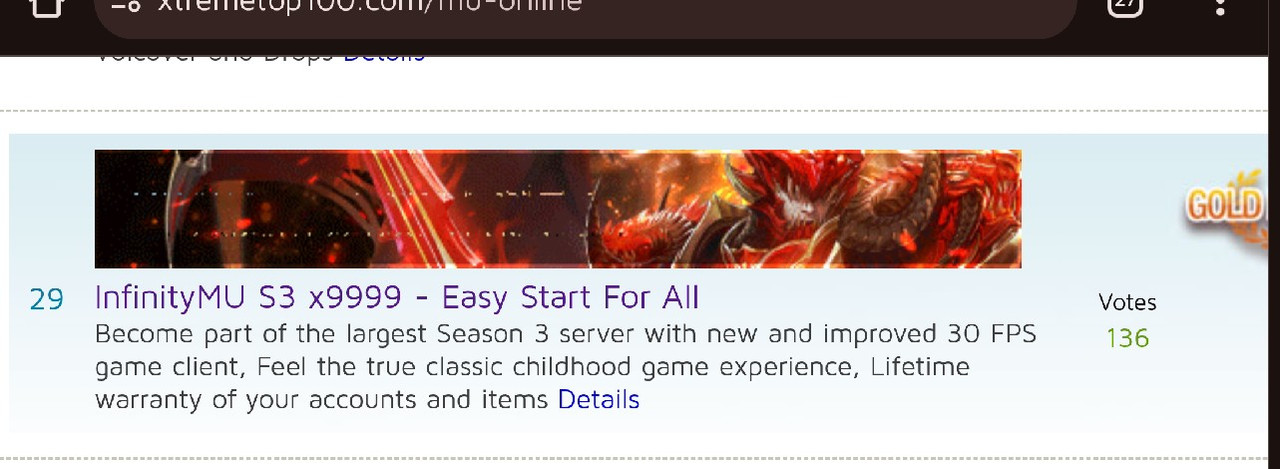1280x469 pixels.
Task: Click the words "Easy Start For All"
Action: click(x=570, y=298)
